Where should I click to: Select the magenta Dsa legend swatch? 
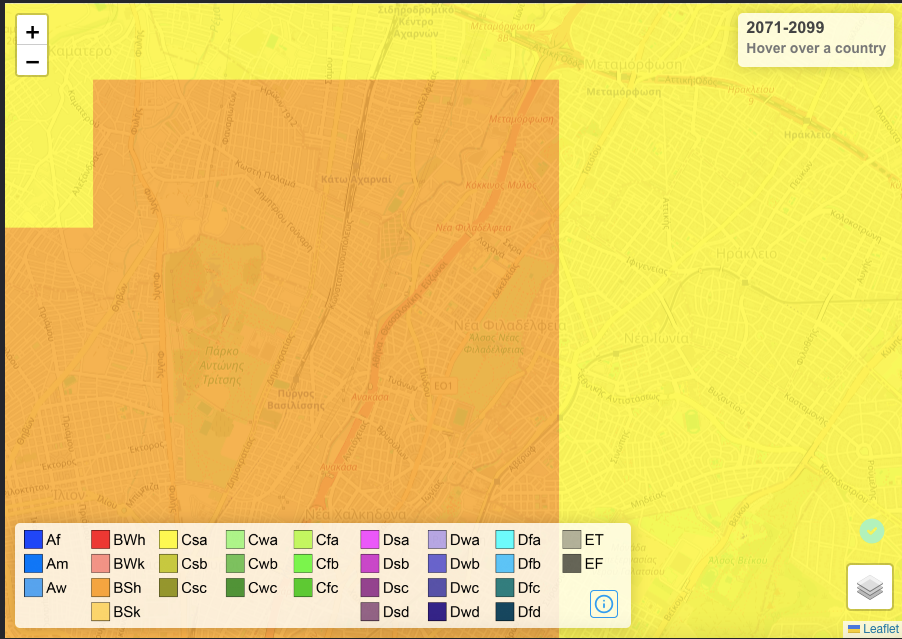click(370, 540)
